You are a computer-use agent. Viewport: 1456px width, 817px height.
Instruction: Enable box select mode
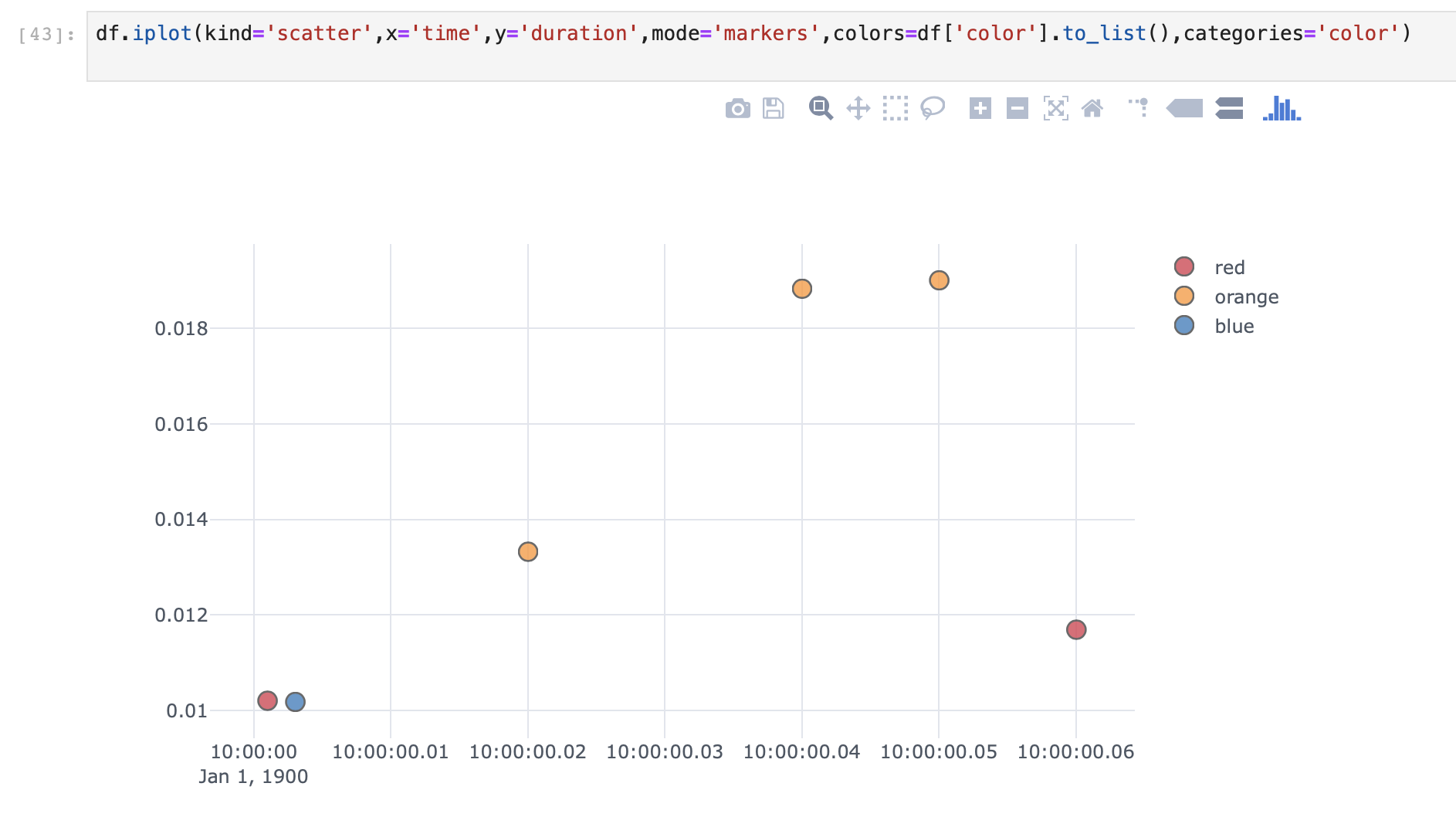point(896,109)
